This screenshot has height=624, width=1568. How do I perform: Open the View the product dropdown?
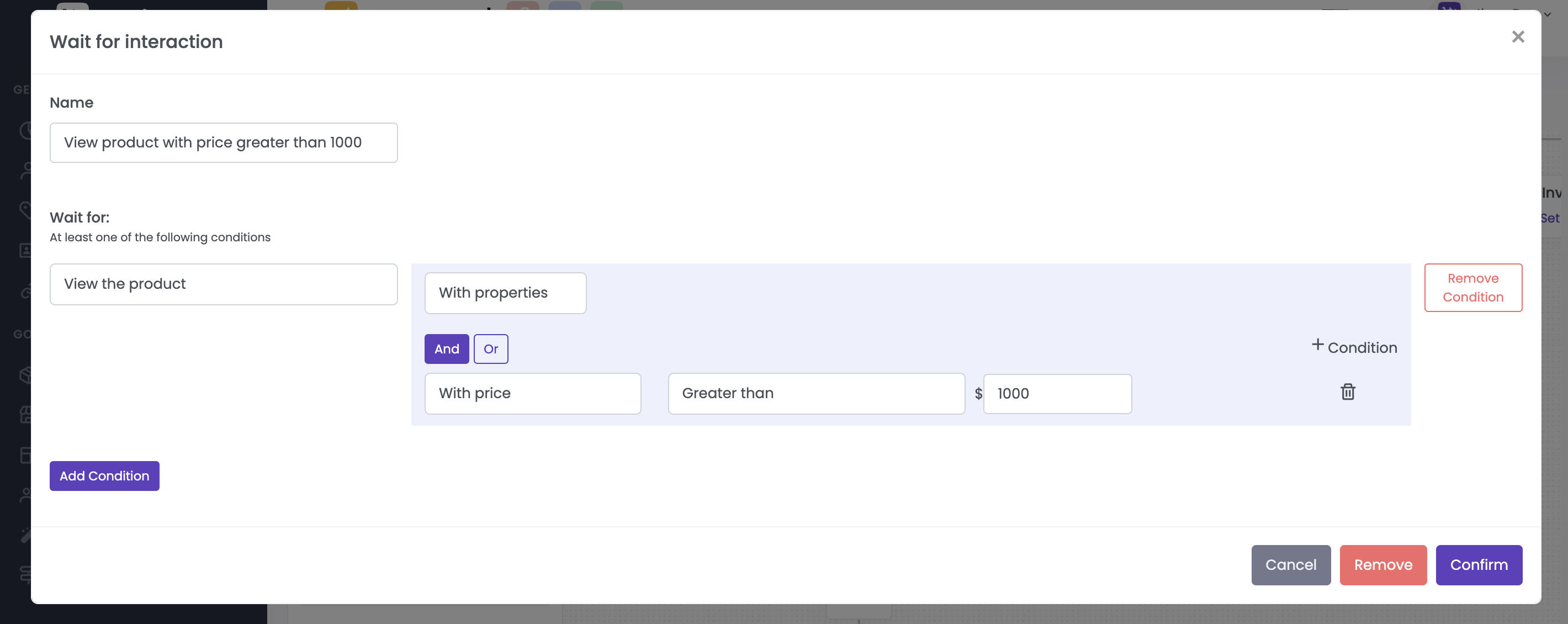pos(224,284)
